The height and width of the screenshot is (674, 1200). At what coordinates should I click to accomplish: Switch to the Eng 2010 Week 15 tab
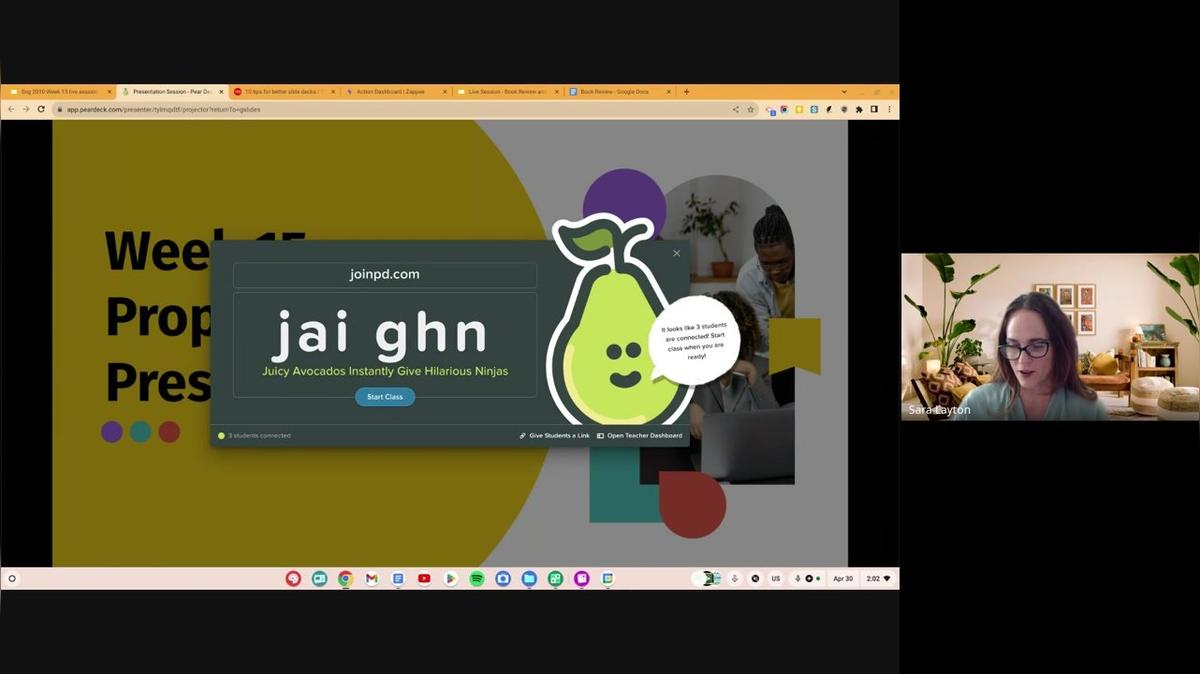pos(59,92)
